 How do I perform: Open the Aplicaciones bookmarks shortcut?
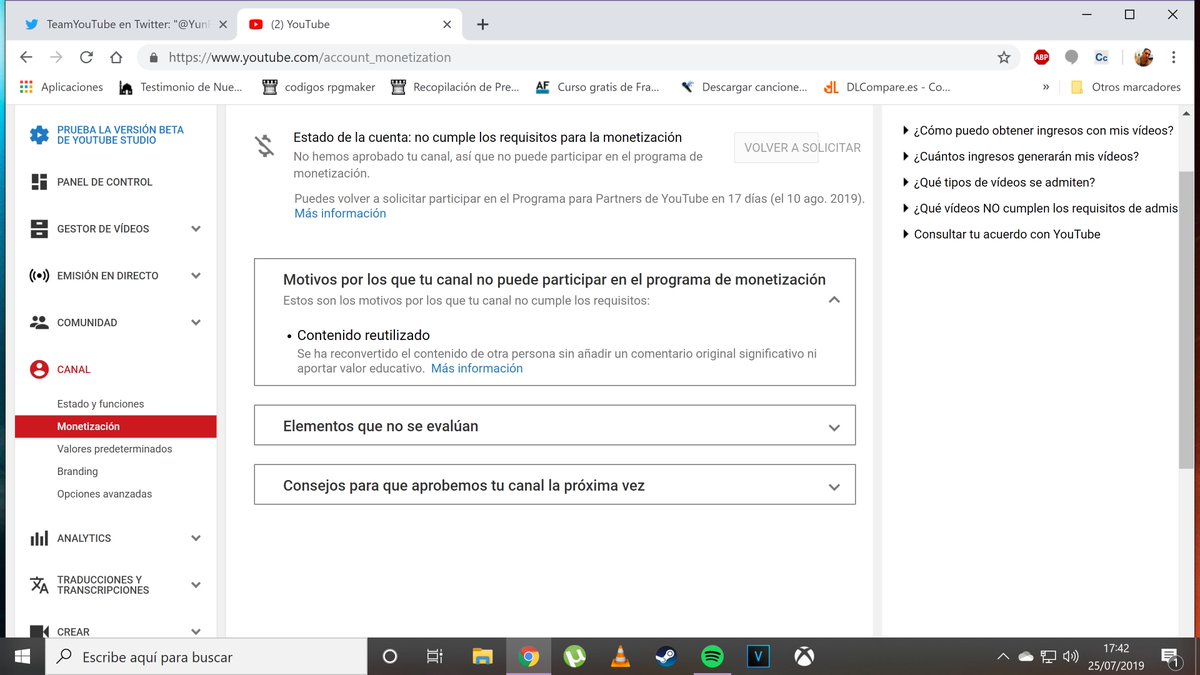[x=61, y=87]
